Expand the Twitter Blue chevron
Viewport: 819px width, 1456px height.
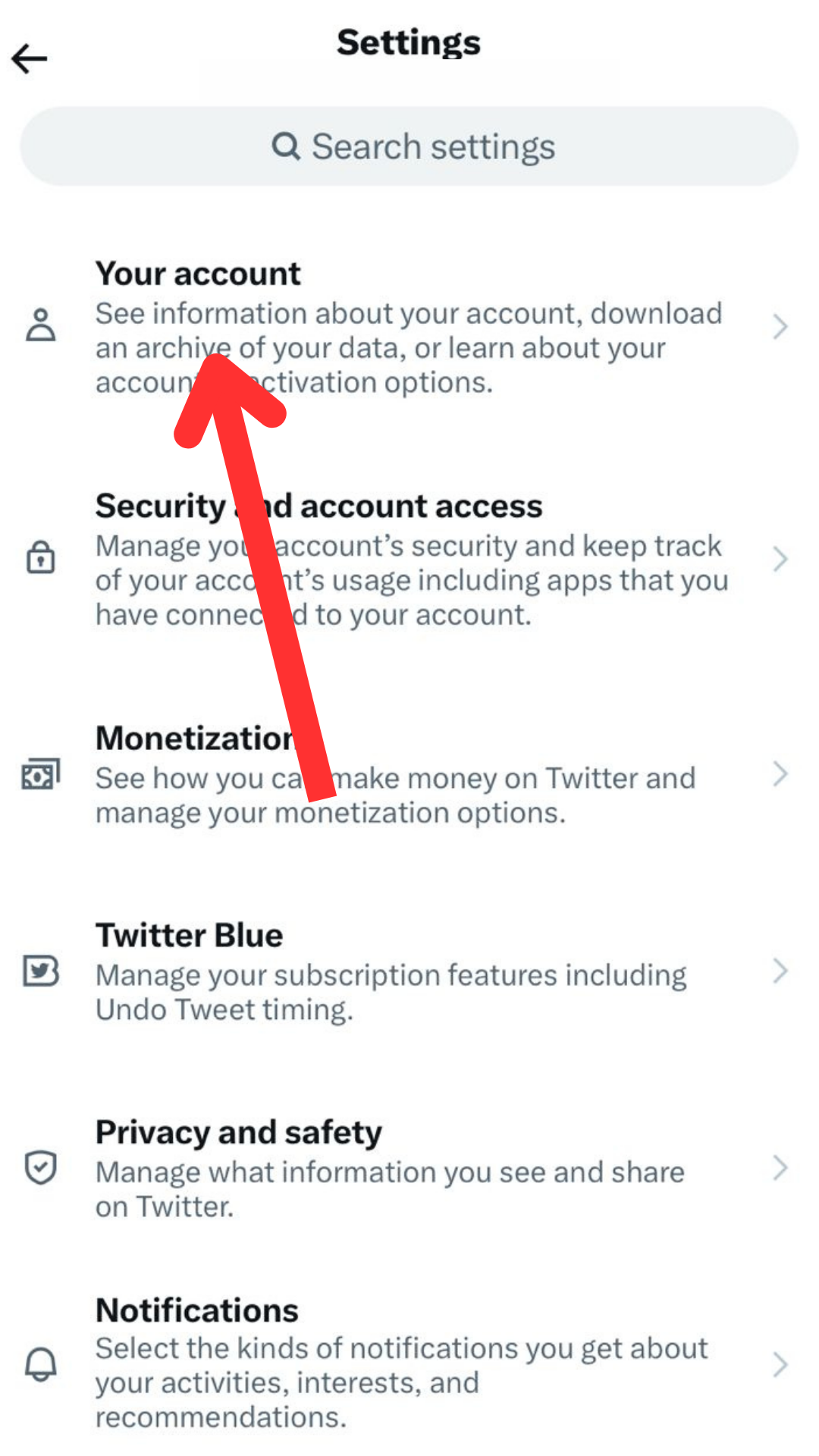780,971
